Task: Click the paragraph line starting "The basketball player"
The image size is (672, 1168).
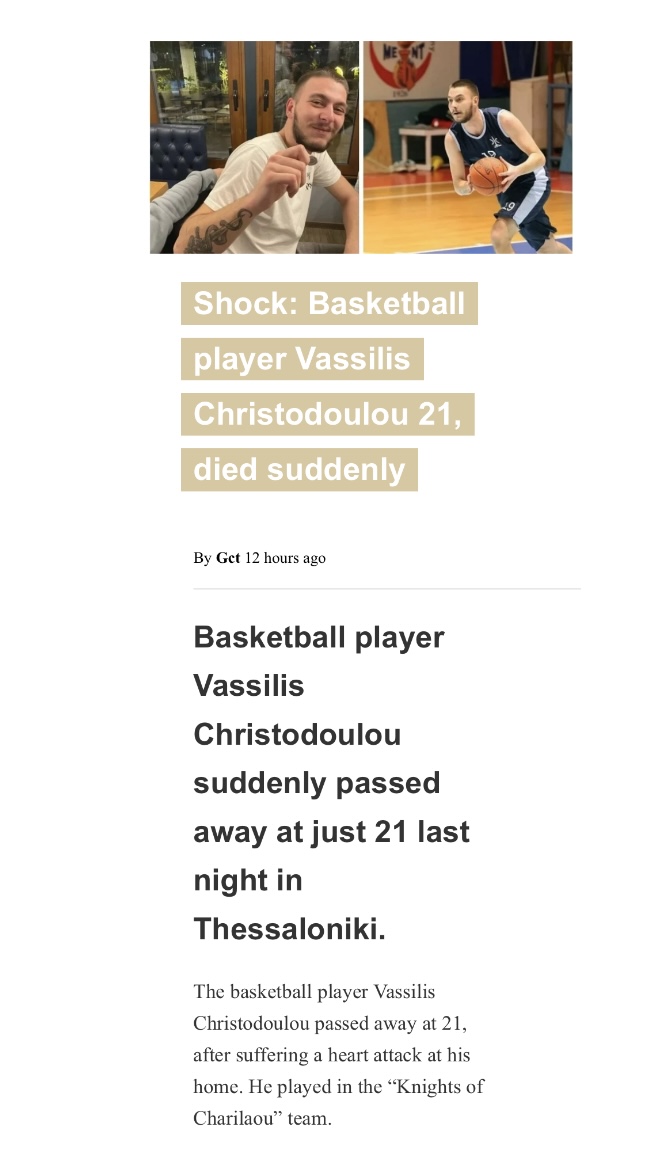Action: pyautogui.click(x=314, y=992)
